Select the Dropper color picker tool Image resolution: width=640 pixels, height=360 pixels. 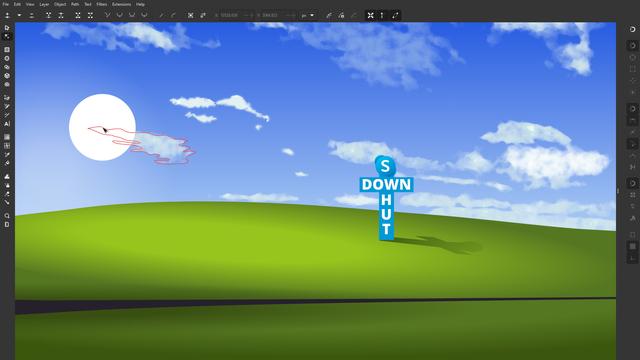(x=7, y=155)
